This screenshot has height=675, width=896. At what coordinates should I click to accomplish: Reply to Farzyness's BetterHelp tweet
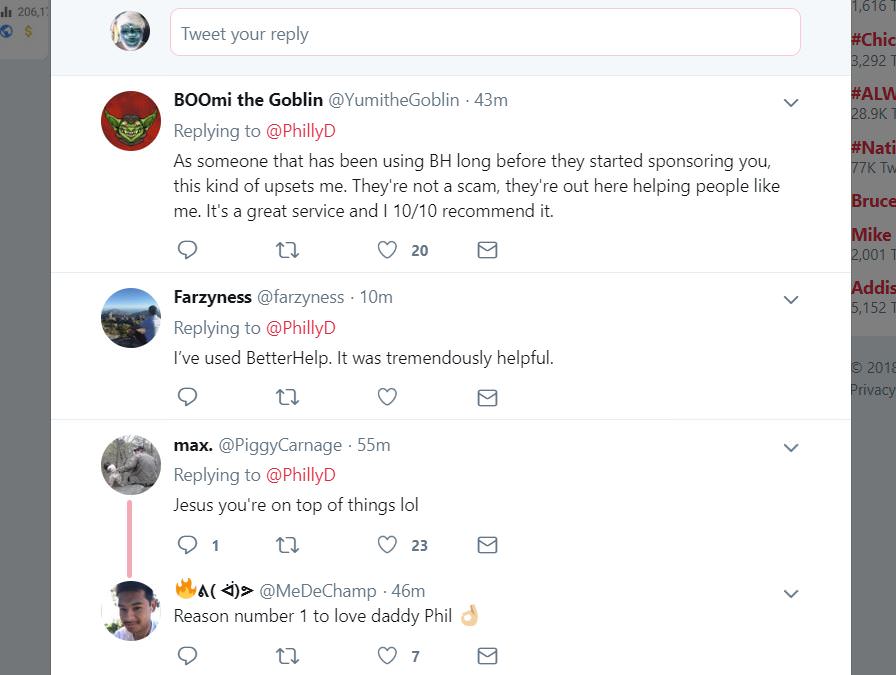187,397
